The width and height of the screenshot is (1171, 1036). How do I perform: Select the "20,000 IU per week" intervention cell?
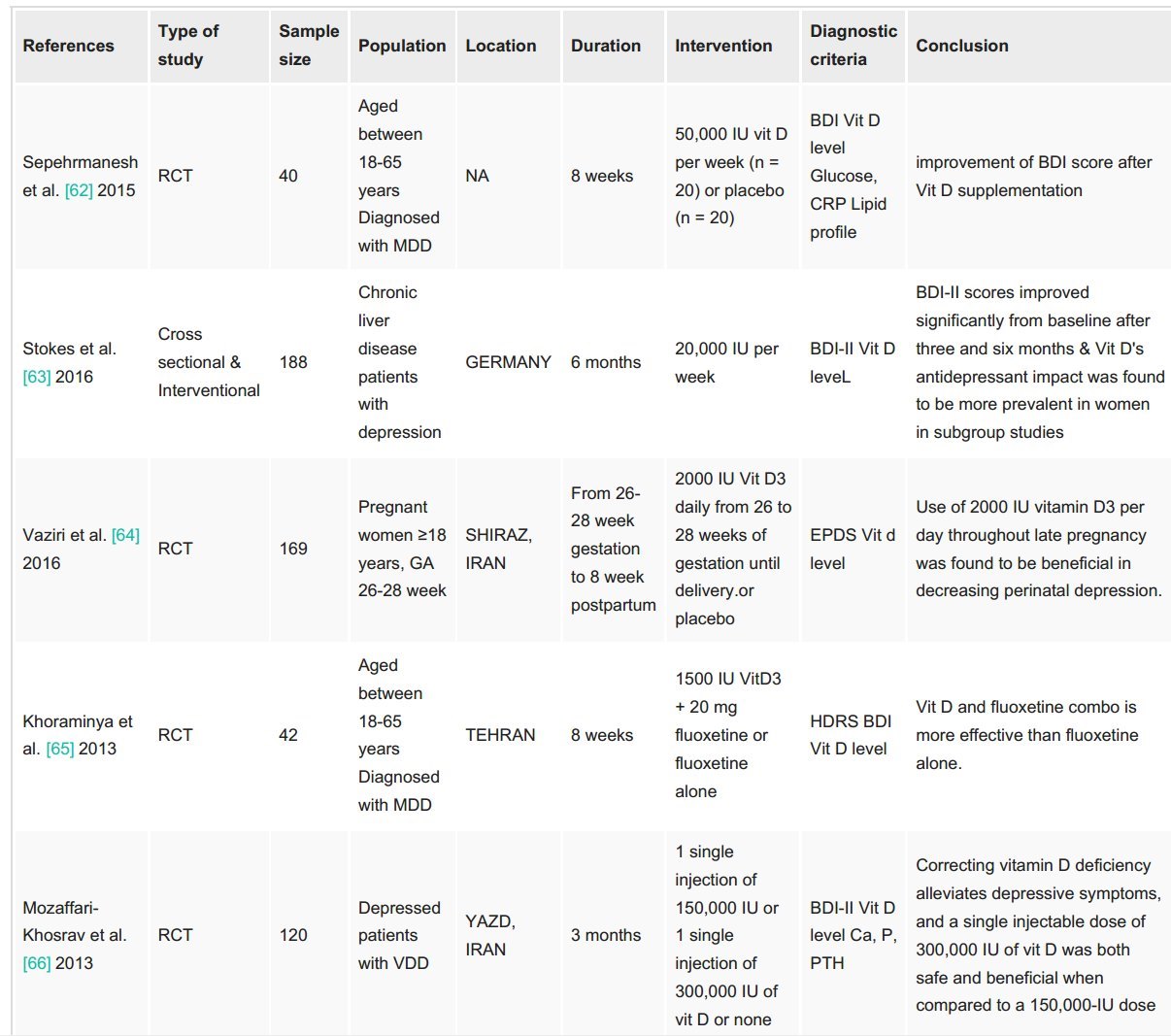726,362
